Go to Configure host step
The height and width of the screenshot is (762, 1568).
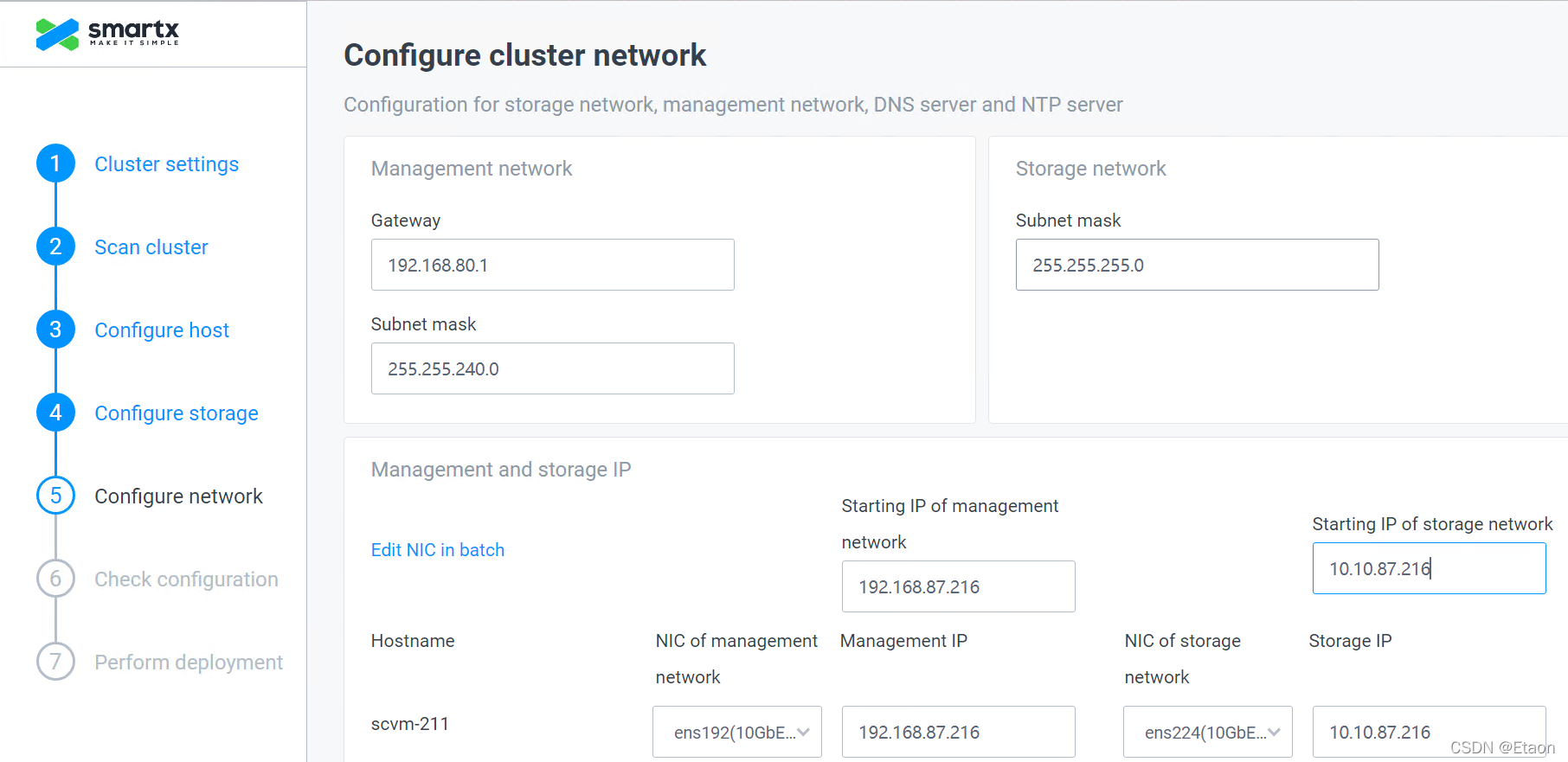coord(162,330)
